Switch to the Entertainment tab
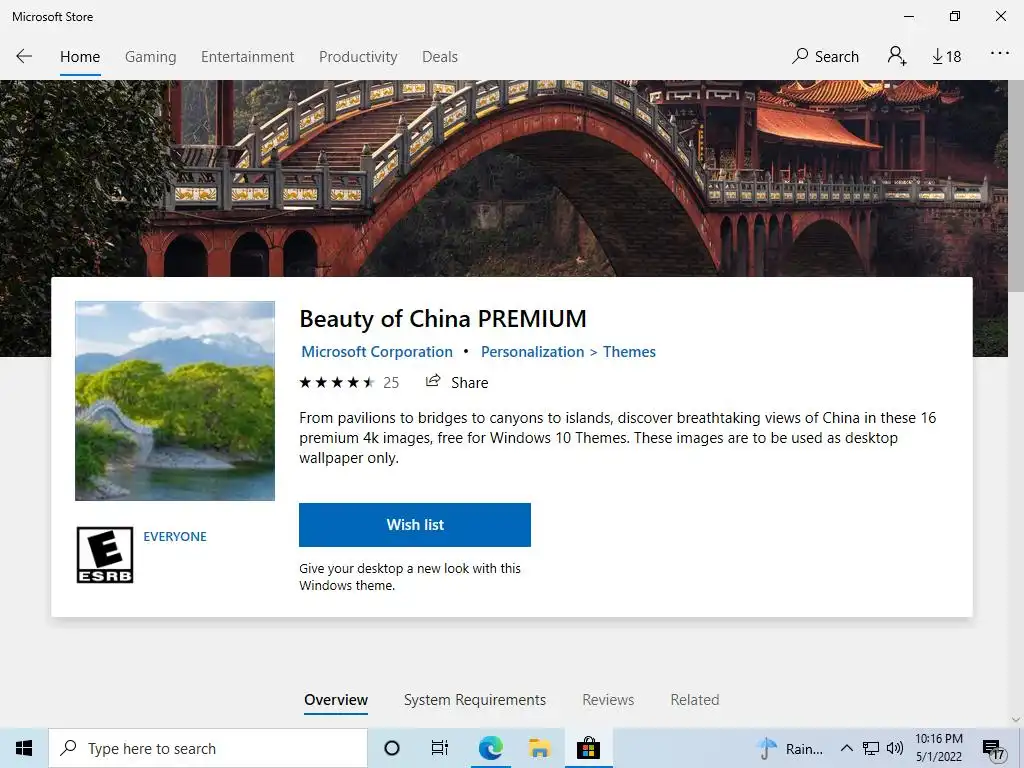The height and width of the screenshot is (768, 1024). 248,57
